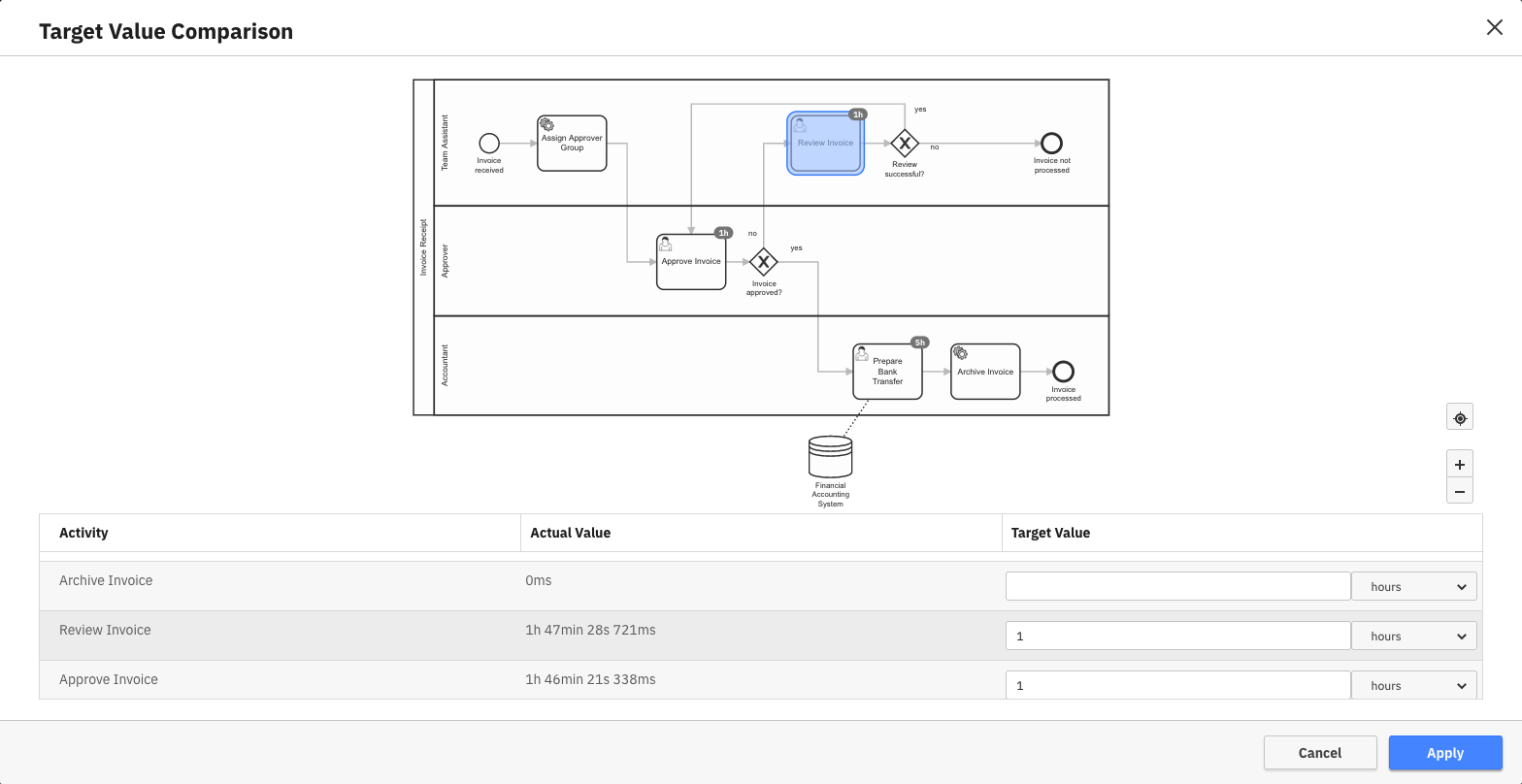Focus the Review Invoice target value input
1522x784 pixels.
pyautogui.click(x=1177, y=637)
